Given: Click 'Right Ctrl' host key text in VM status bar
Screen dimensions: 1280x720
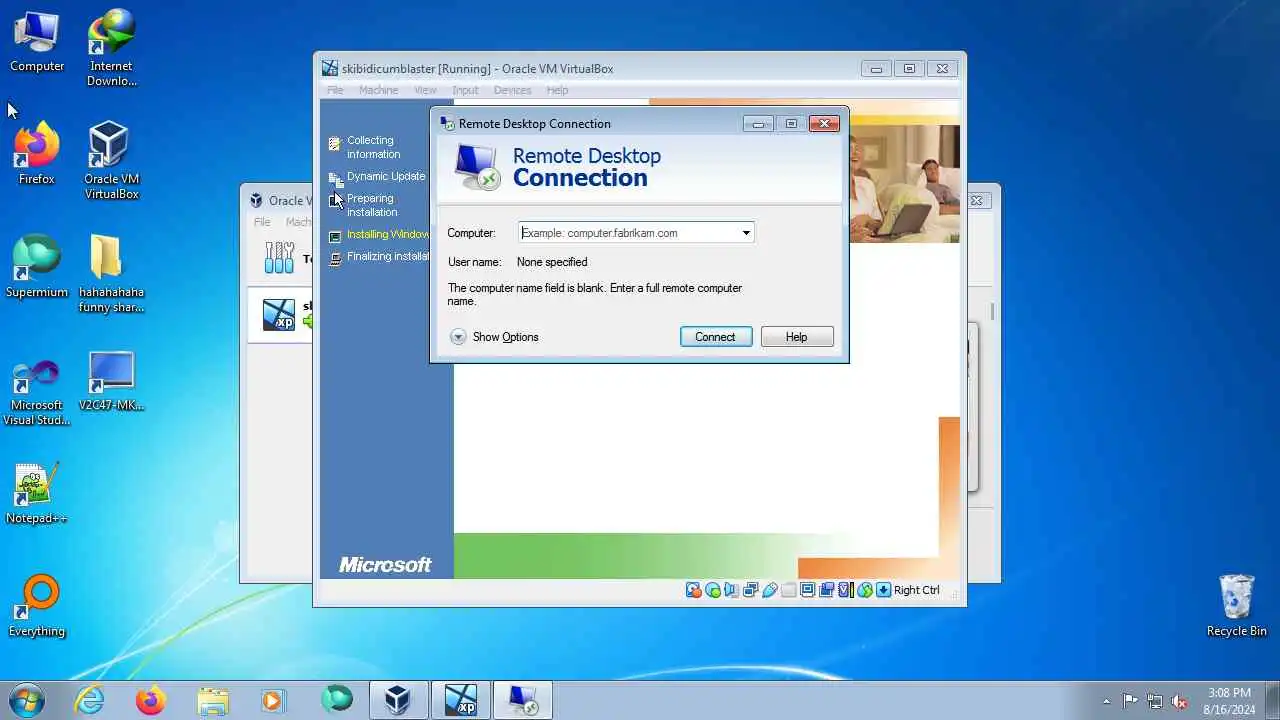Looking at the screenshot, I should point(917,590).
